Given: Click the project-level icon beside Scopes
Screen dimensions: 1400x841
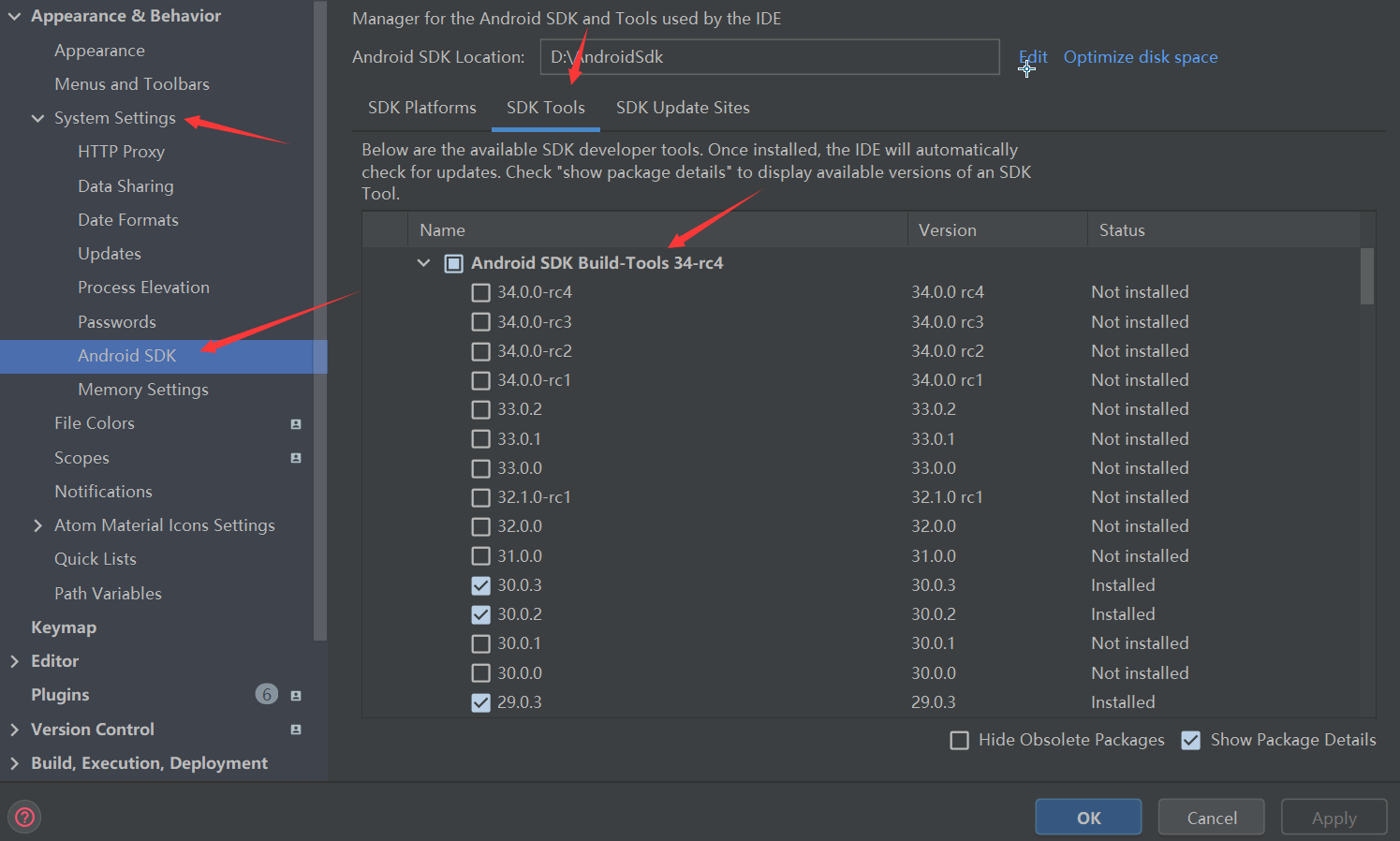Looking at the screenshot, I should [x=296, y=458].
